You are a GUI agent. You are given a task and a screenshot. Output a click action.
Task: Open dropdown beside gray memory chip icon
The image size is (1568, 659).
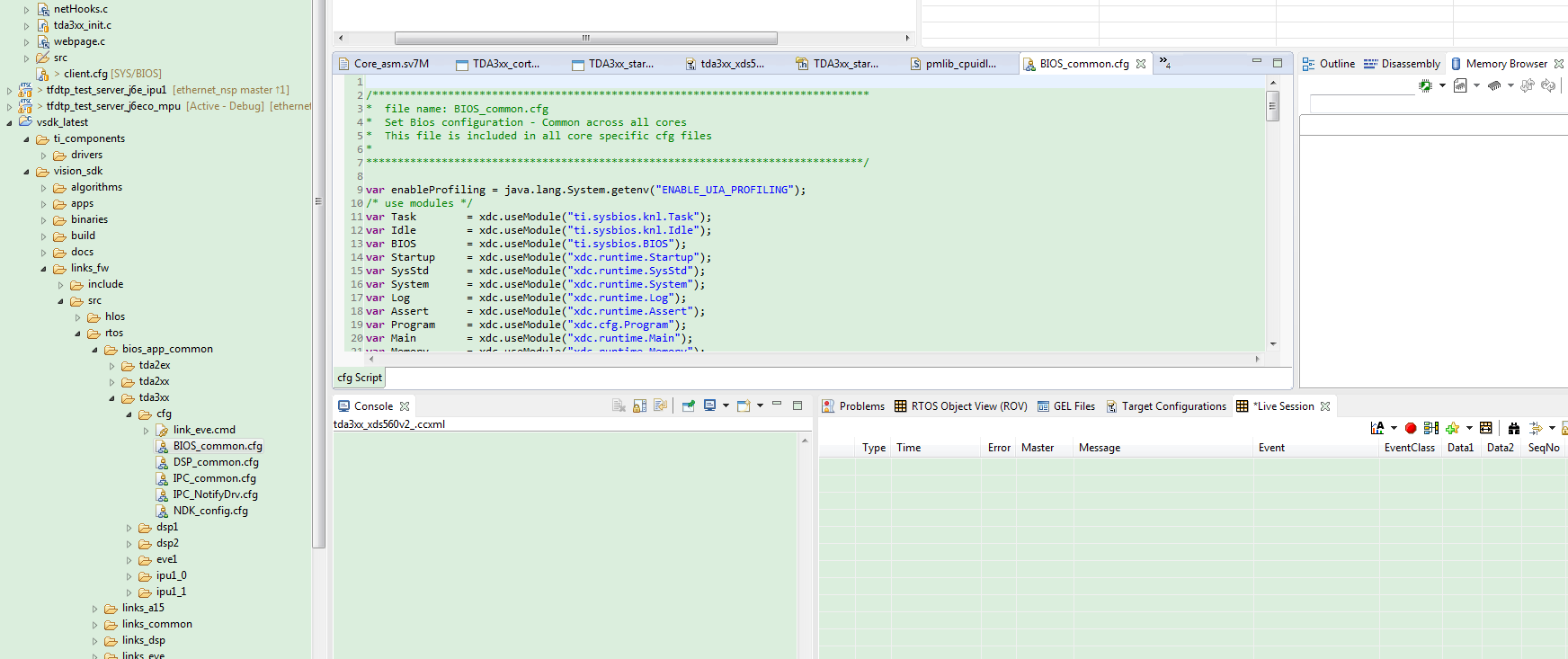pos(1510,85)
